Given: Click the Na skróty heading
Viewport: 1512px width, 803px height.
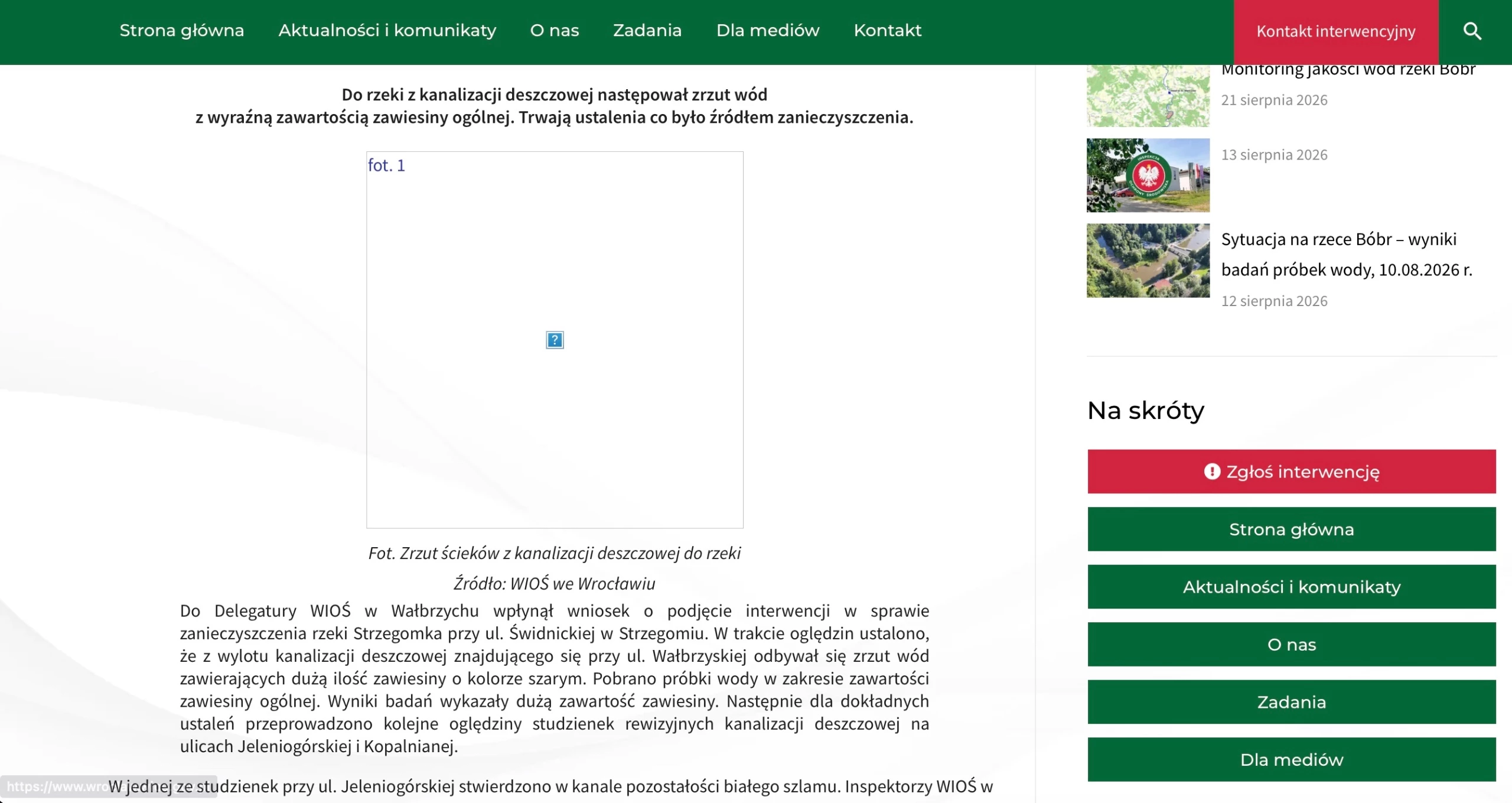Looking at the screenshot, I should point(1145,410).
